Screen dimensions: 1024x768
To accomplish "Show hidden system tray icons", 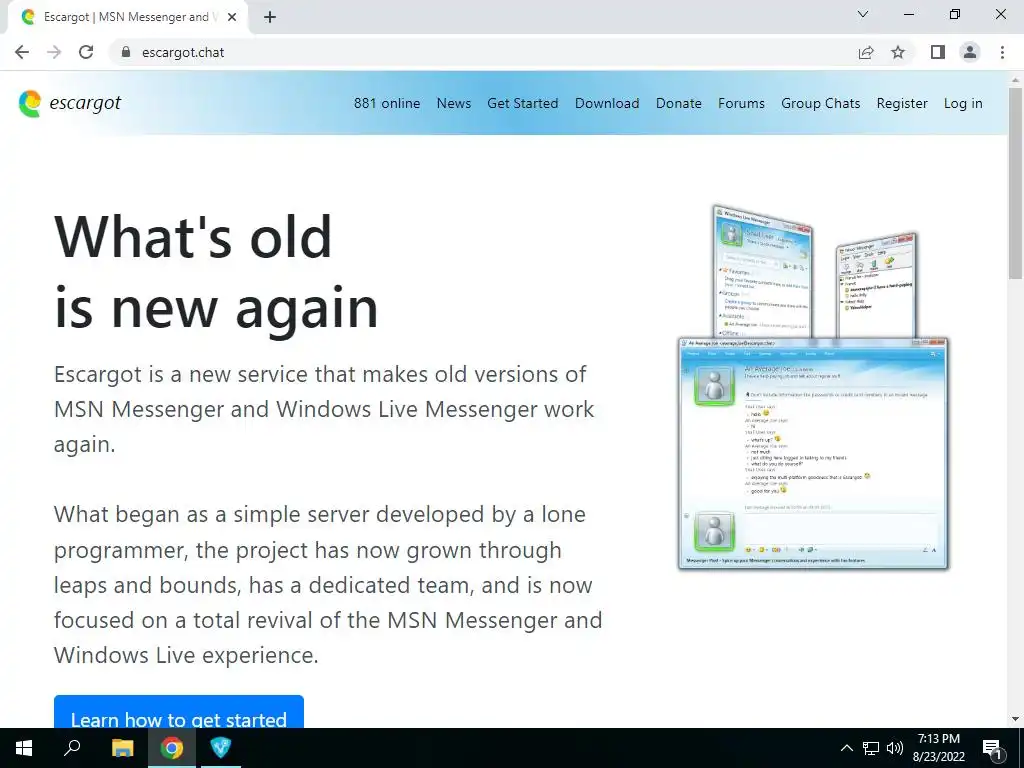I will point(846,748).
